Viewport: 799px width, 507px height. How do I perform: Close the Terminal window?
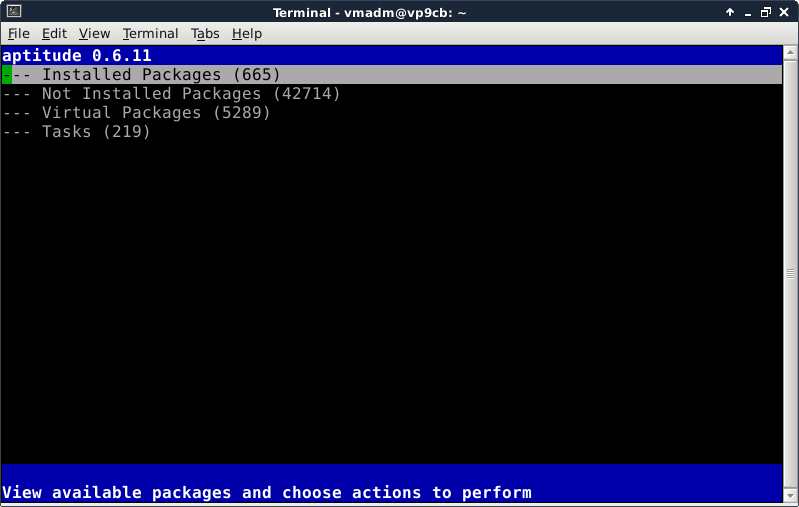(785, 12)
